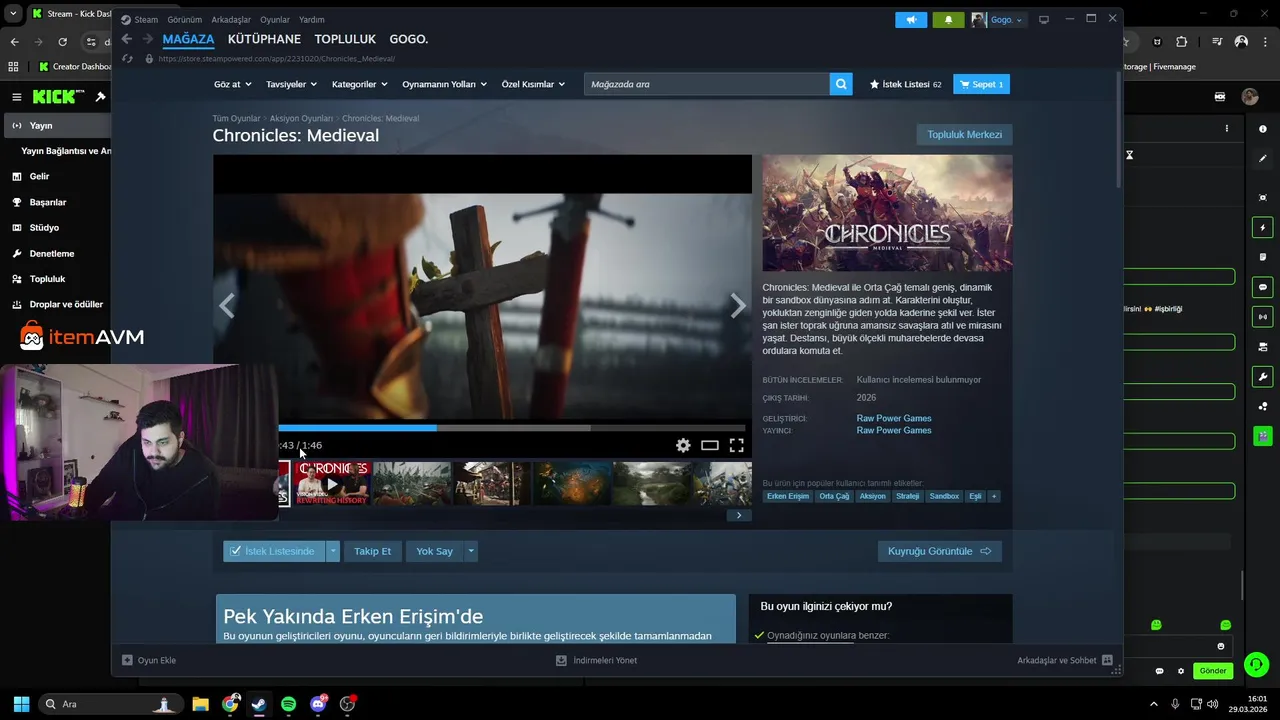The image size is (1280, 720).
Task: Open İstek Listesi link
Action: [906, 84]
